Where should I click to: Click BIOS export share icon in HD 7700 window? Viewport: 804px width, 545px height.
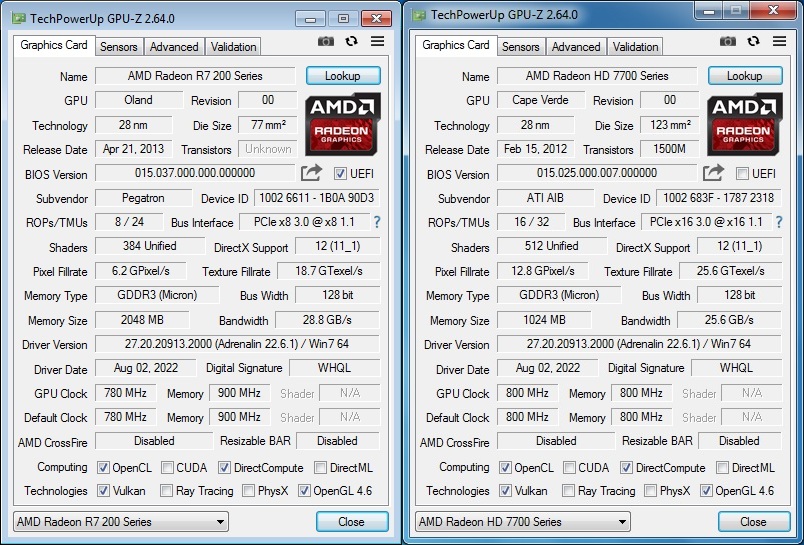(713, 173)
